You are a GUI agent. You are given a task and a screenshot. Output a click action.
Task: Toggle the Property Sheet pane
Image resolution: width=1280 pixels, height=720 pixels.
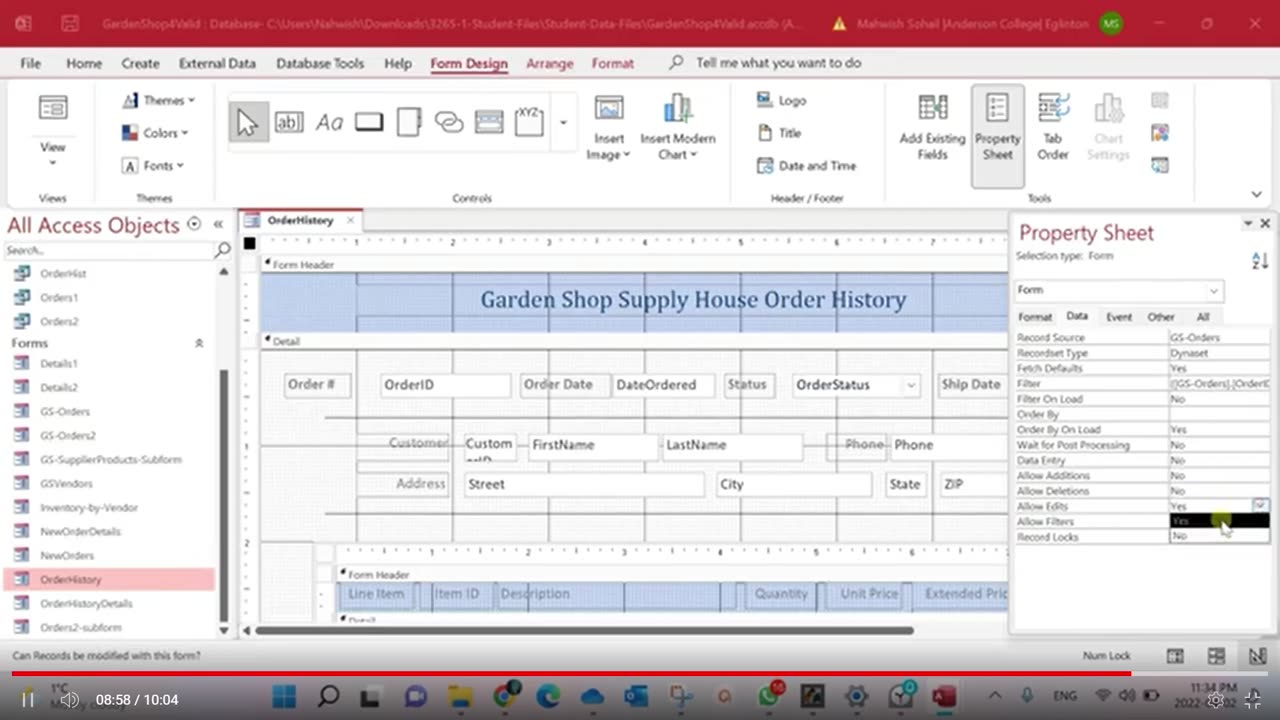point(998,135)
